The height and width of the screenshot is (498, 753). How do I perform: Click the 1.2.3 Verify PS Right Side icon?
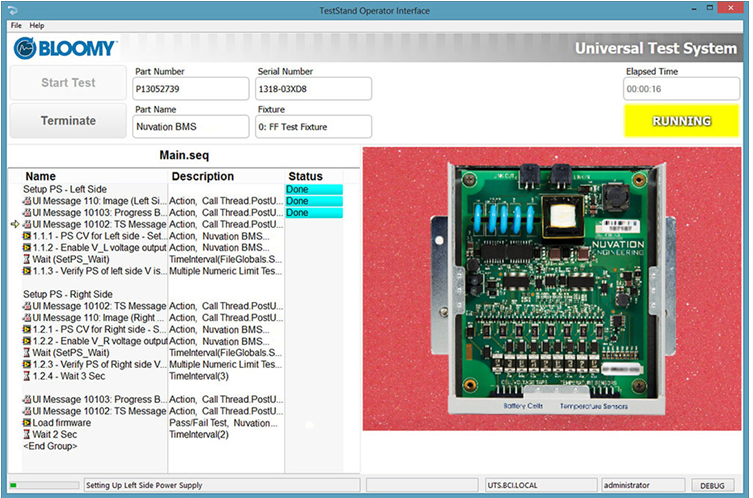(x=27, y=364)
